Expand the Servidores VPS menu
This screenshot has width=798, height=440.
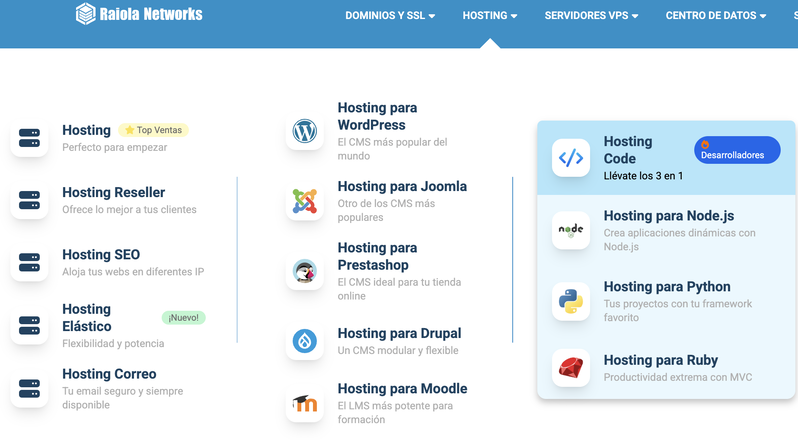point(591,16)
